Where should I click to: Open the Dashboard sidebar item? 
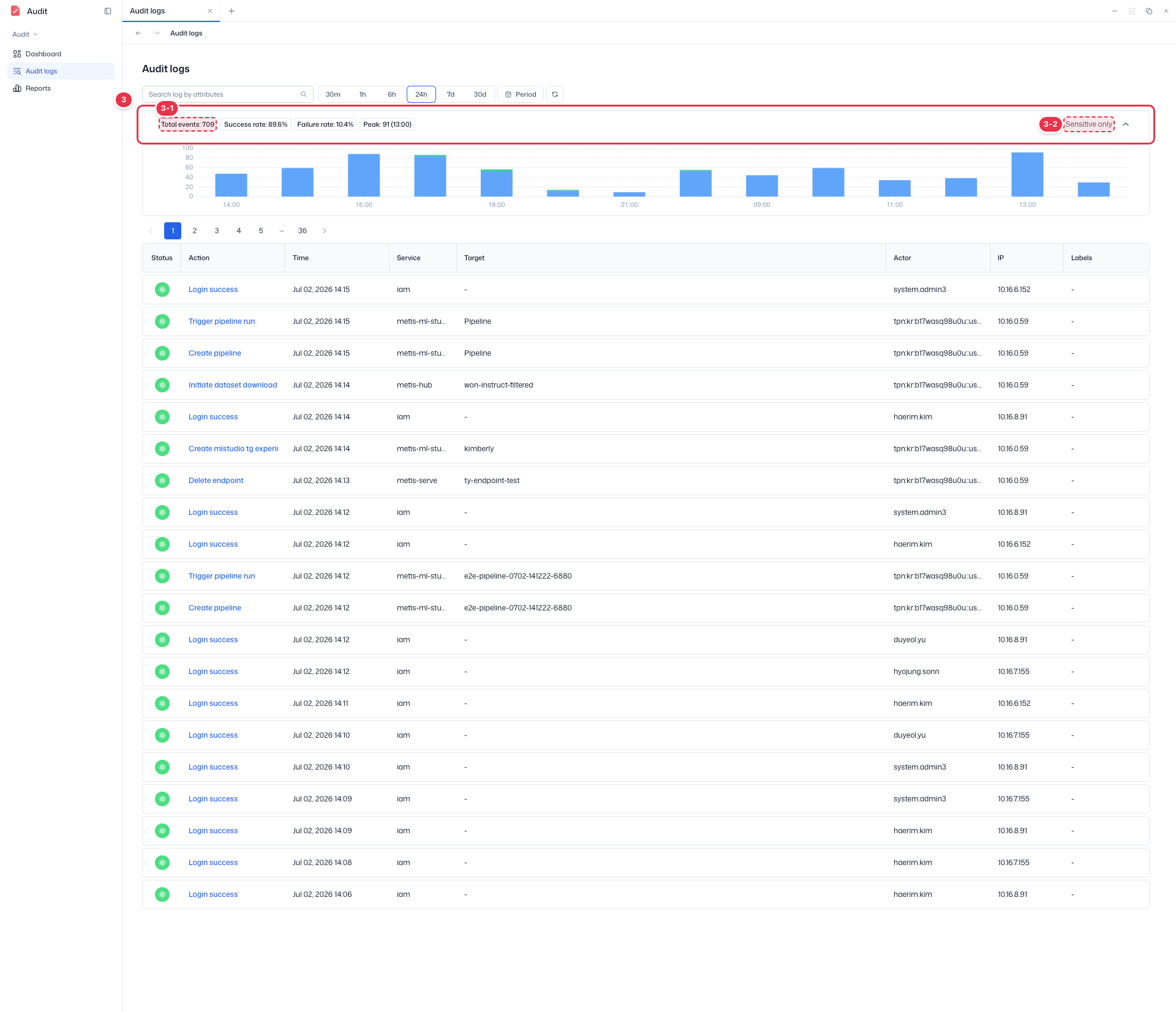(61, 54)
